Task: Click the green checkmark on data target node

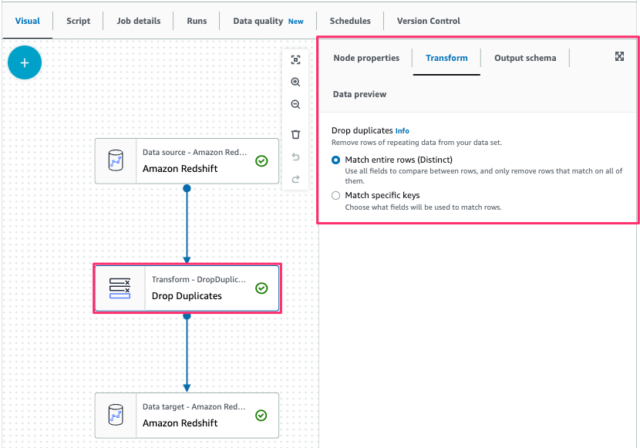Action: pyautogui.click(x=261, y=415)
